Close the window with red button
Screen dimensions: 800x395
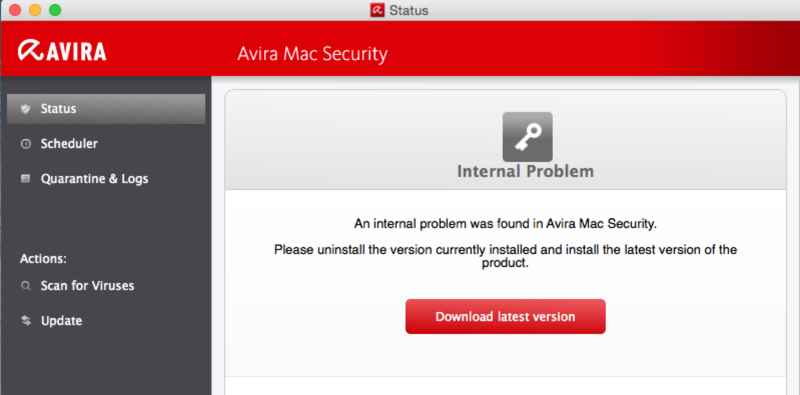[x=15, y=10]
